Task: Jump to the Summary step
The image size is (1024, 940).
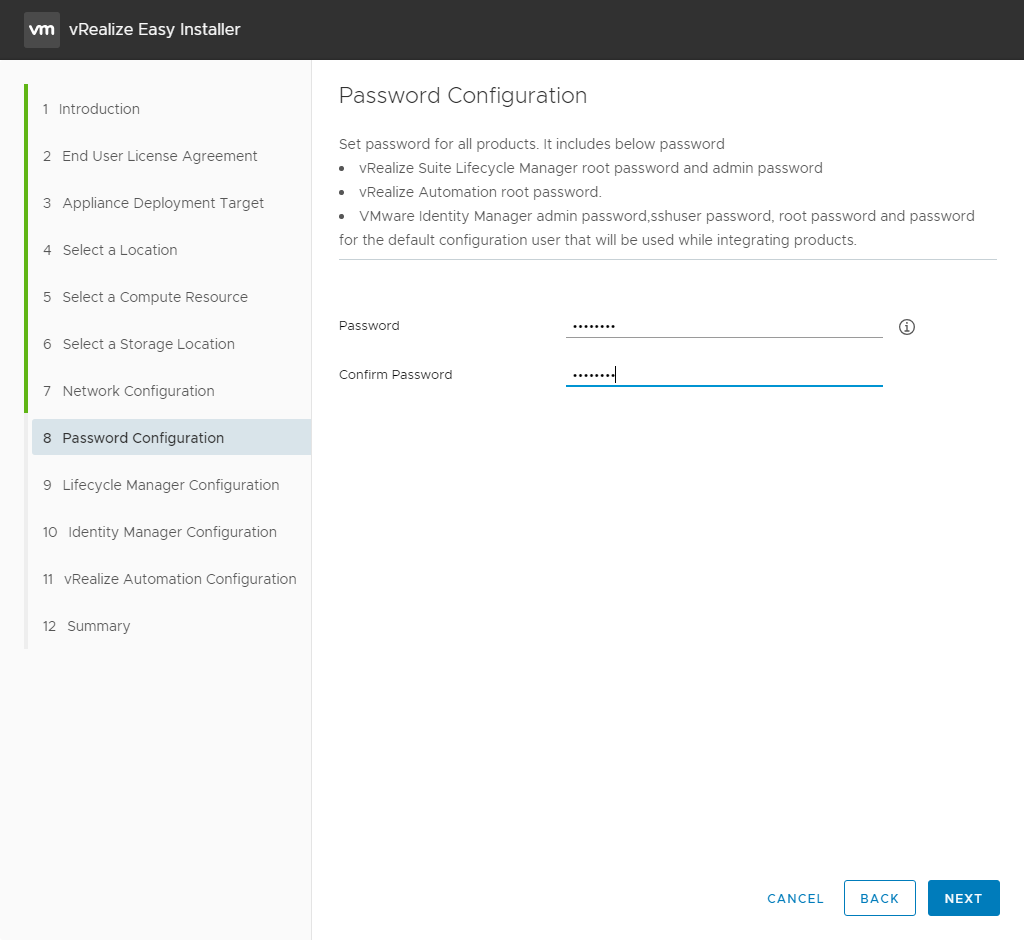Action: point(87,626)
